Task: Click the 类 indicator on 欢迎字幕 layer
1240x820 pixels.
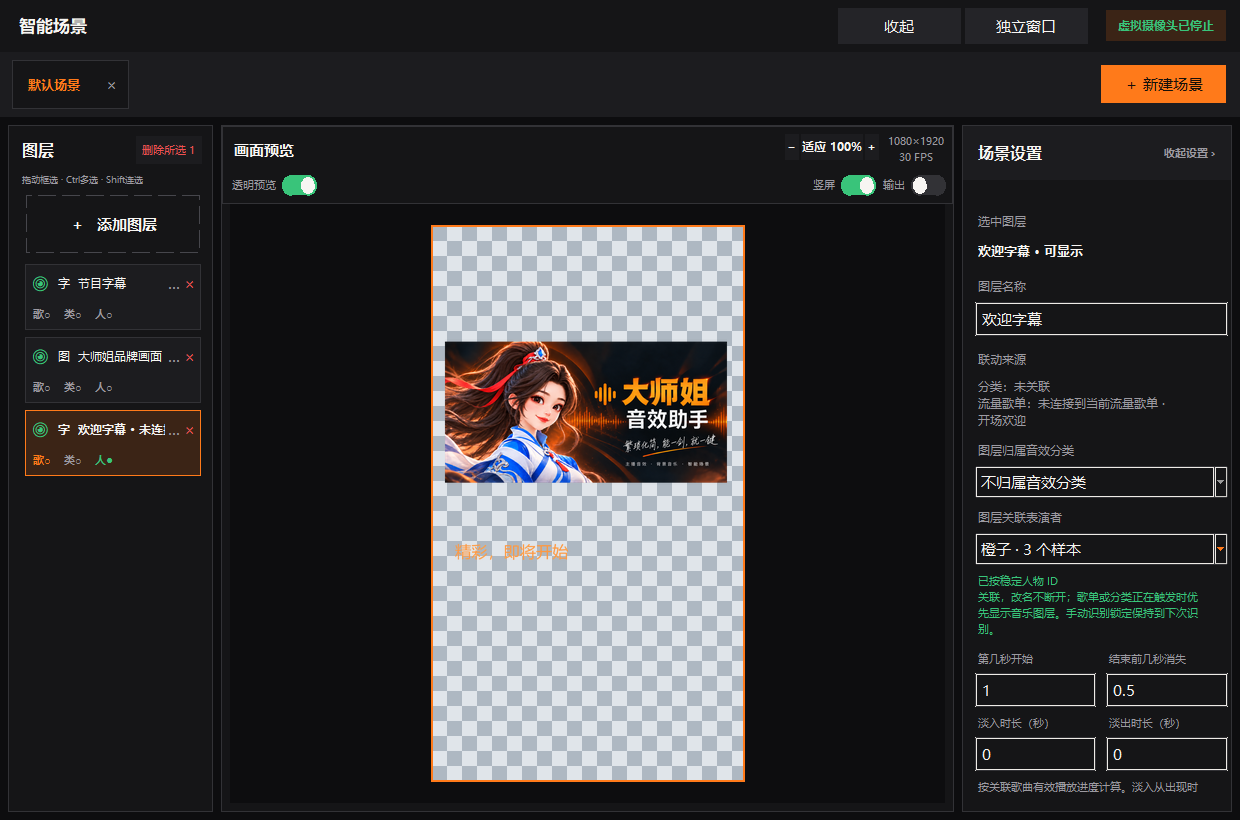Action: [73, 460]
